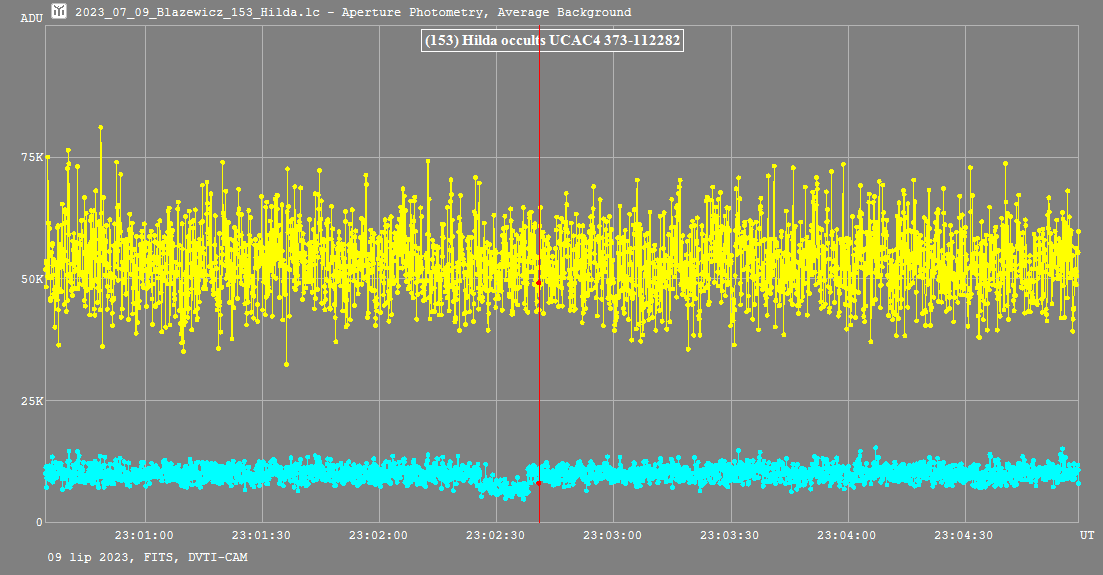Click the 'ADU' axis label
The width and height of the screenshot is (1103, 575).
pyautogui.click(x=32, y=18)
